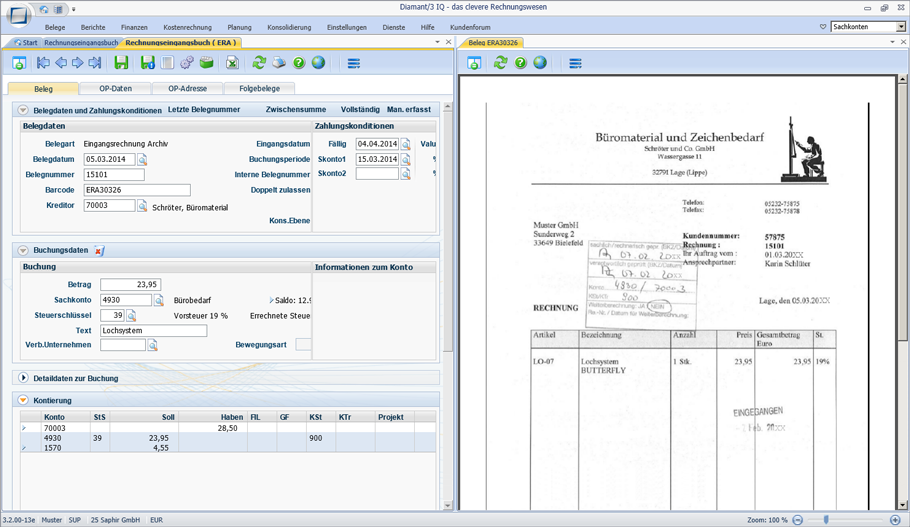
Task: Open the Finanzen menu
Action: tap(134, 27)
